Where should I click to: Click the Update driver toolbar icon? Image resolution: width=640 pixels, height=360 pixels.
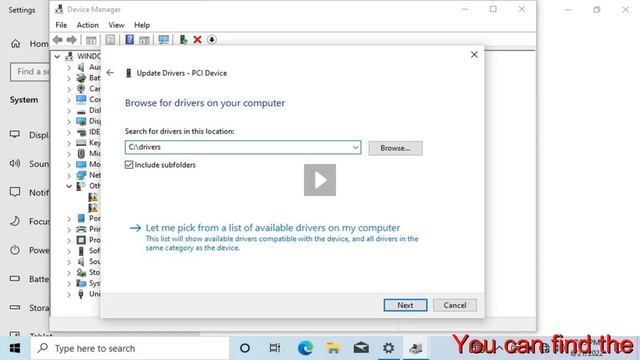click(183, 40)
